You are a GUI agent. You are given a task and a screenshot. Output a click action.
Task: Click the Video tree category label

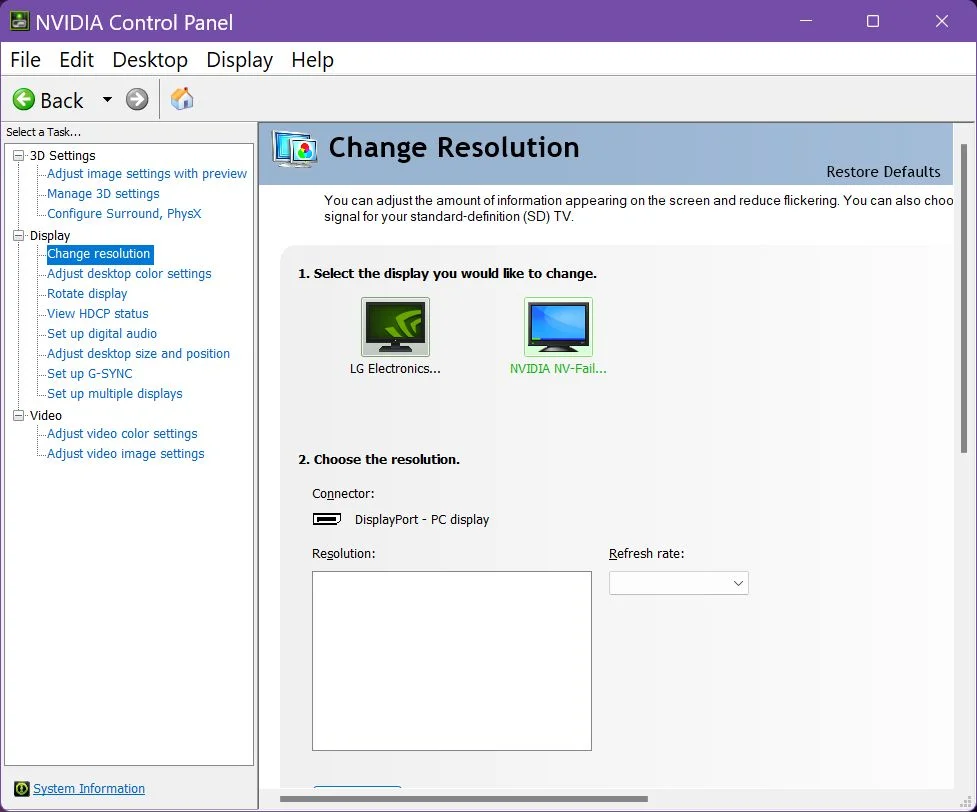click(x=45, y=415)
